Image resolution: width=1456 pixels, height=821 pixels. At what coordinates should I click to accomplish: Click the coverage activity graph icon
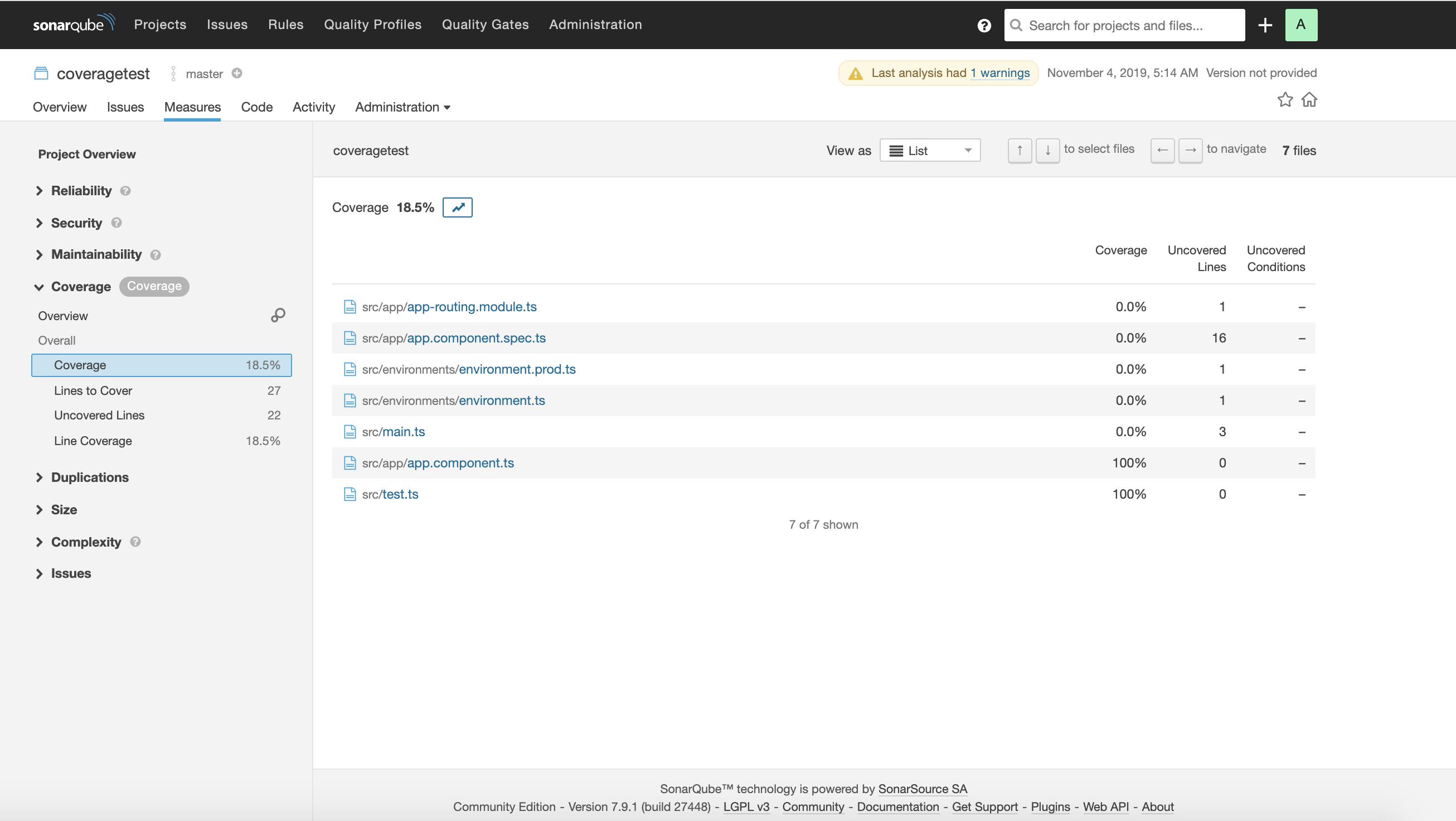point(457,207)
